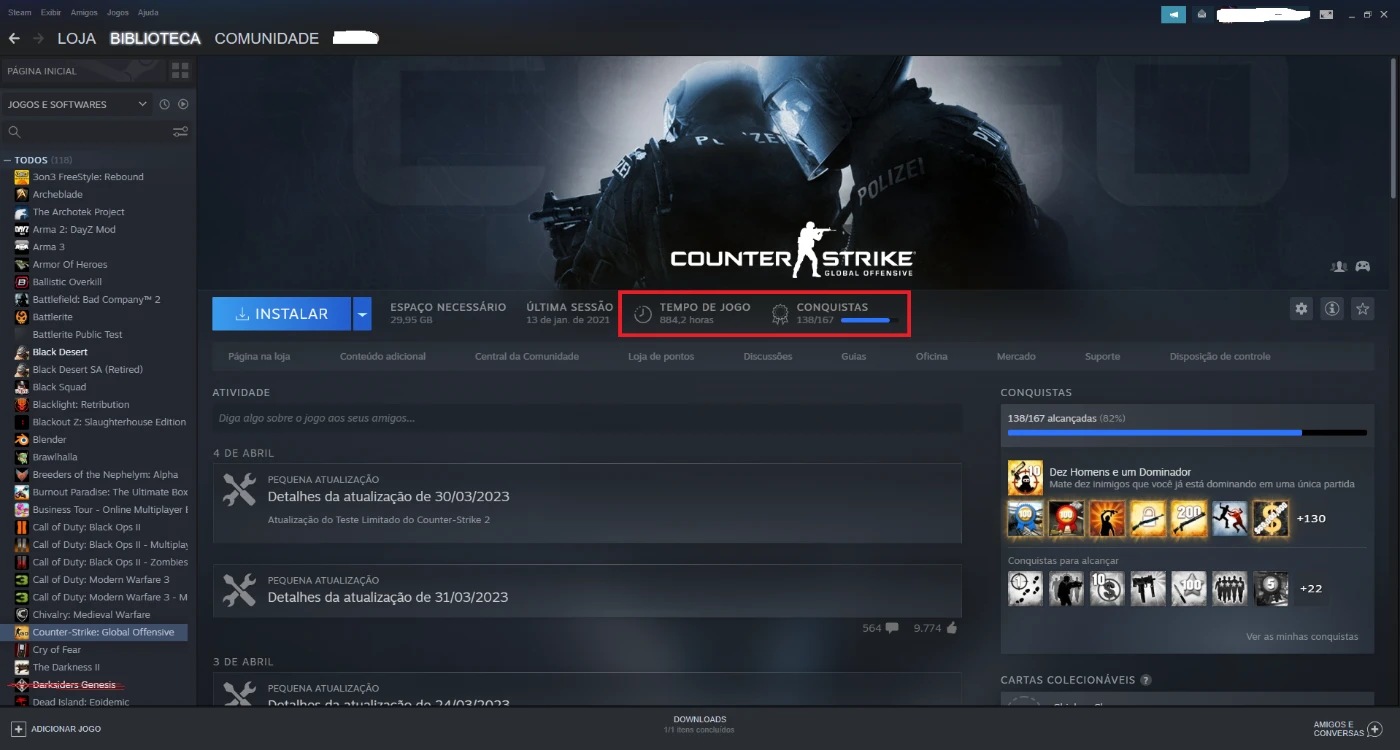Open Detalhes da atualização de 30/03/2023
1400x750 pixels.
click(388, 497)
